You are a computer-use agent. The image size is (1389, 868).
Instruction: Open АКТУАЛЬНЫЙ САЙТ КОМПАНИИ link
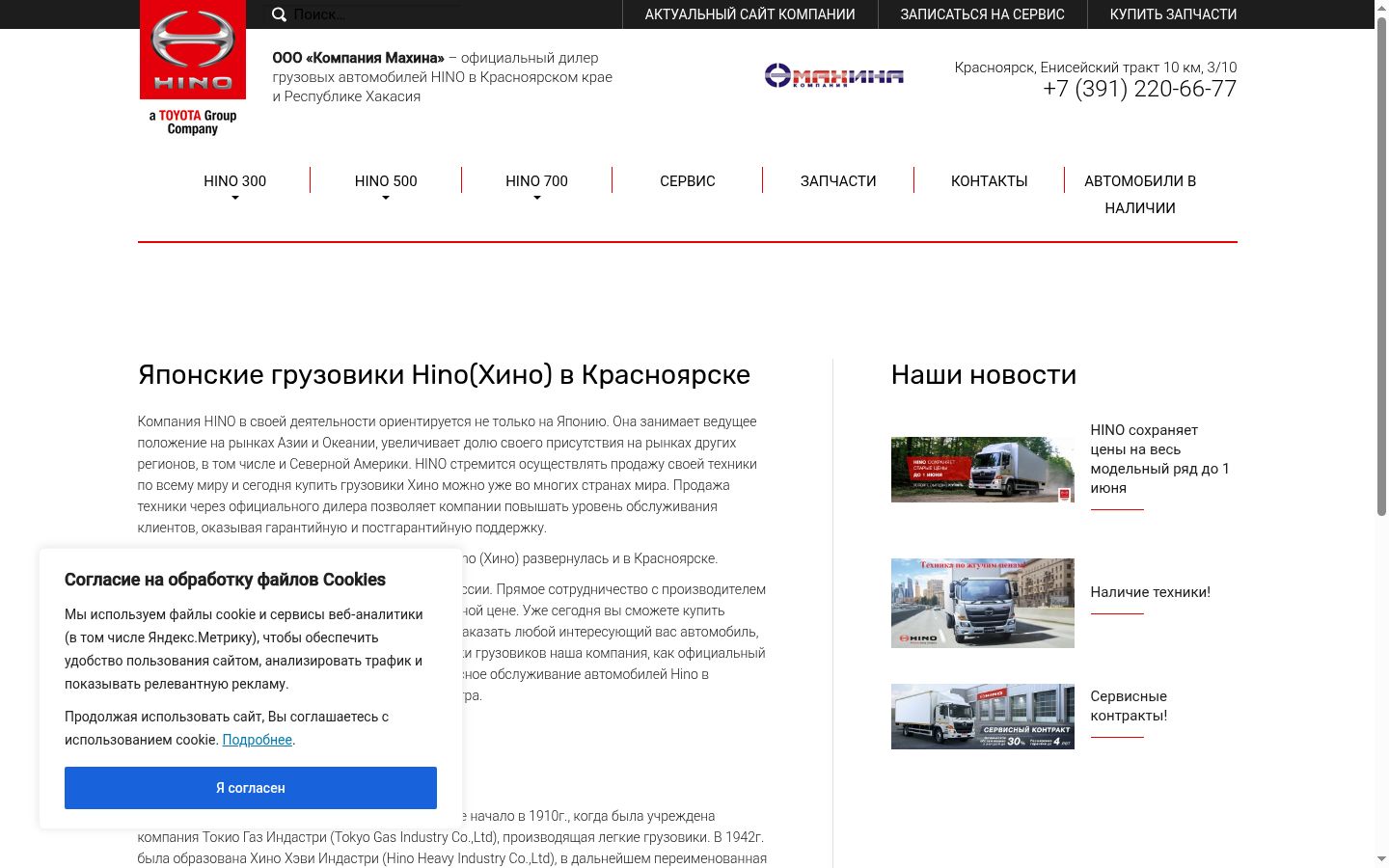tap(750, 14)
